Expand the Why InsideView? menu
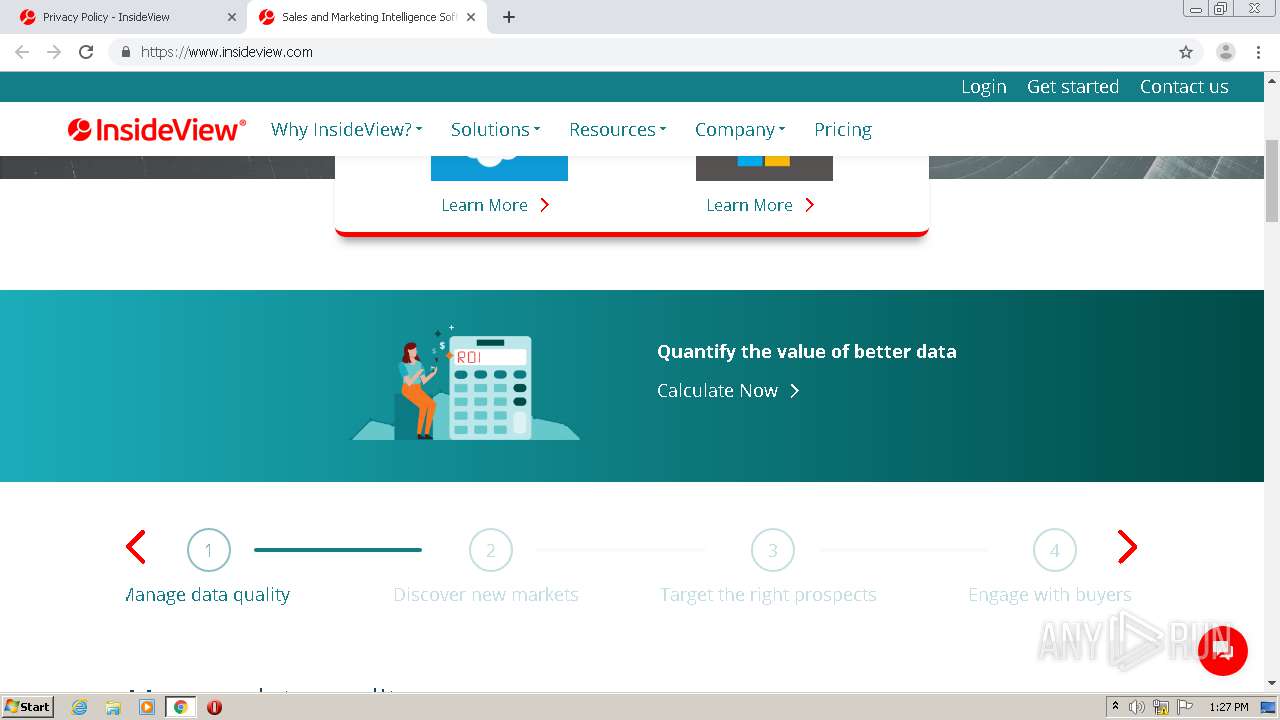1280x720 pixels. pyautogui.click(x=346, y=129)
